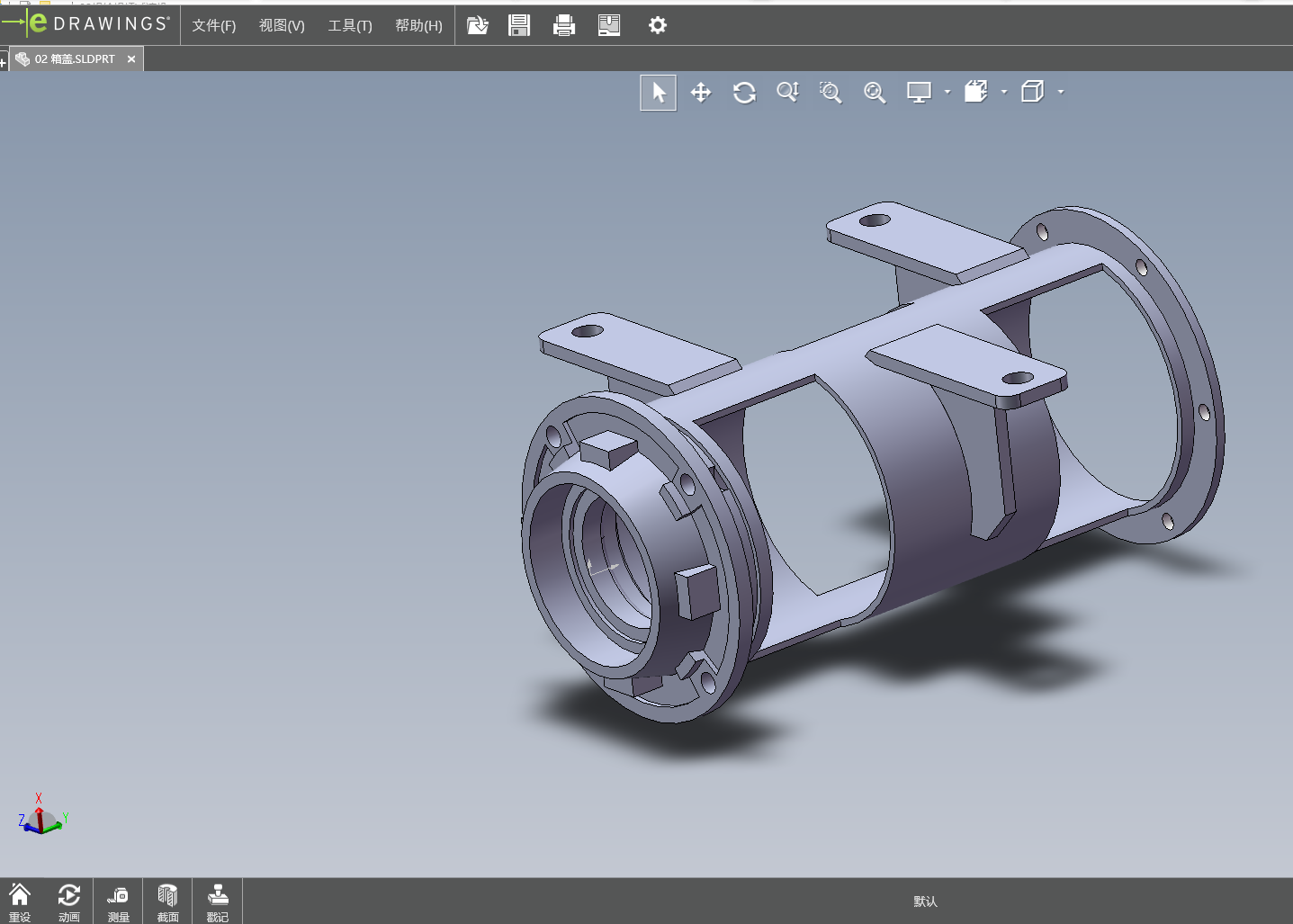Viewport: 1293px width, 924px height.
Task: Activate the Select arrow tool
Action: click(658, 93)
